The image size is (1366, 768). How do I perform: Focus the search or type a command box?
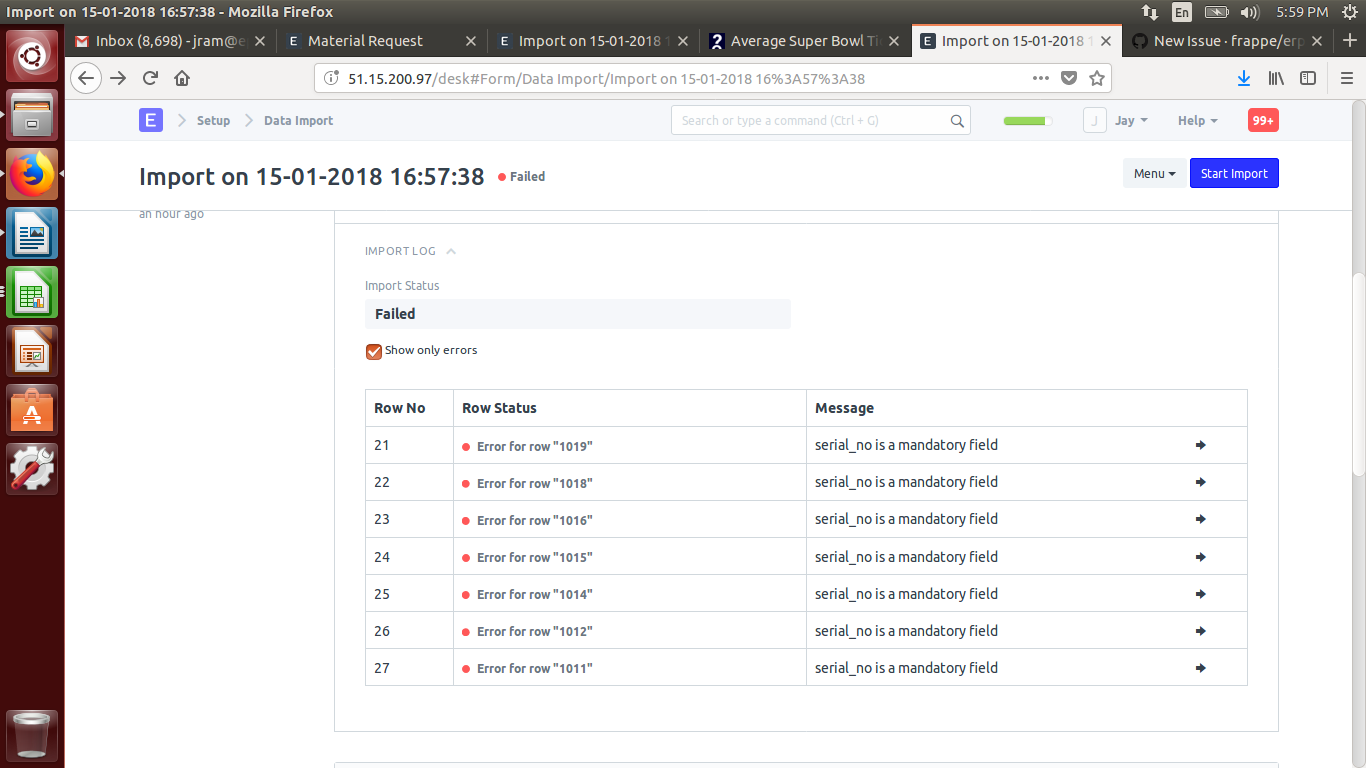click(x=820, y=120)
